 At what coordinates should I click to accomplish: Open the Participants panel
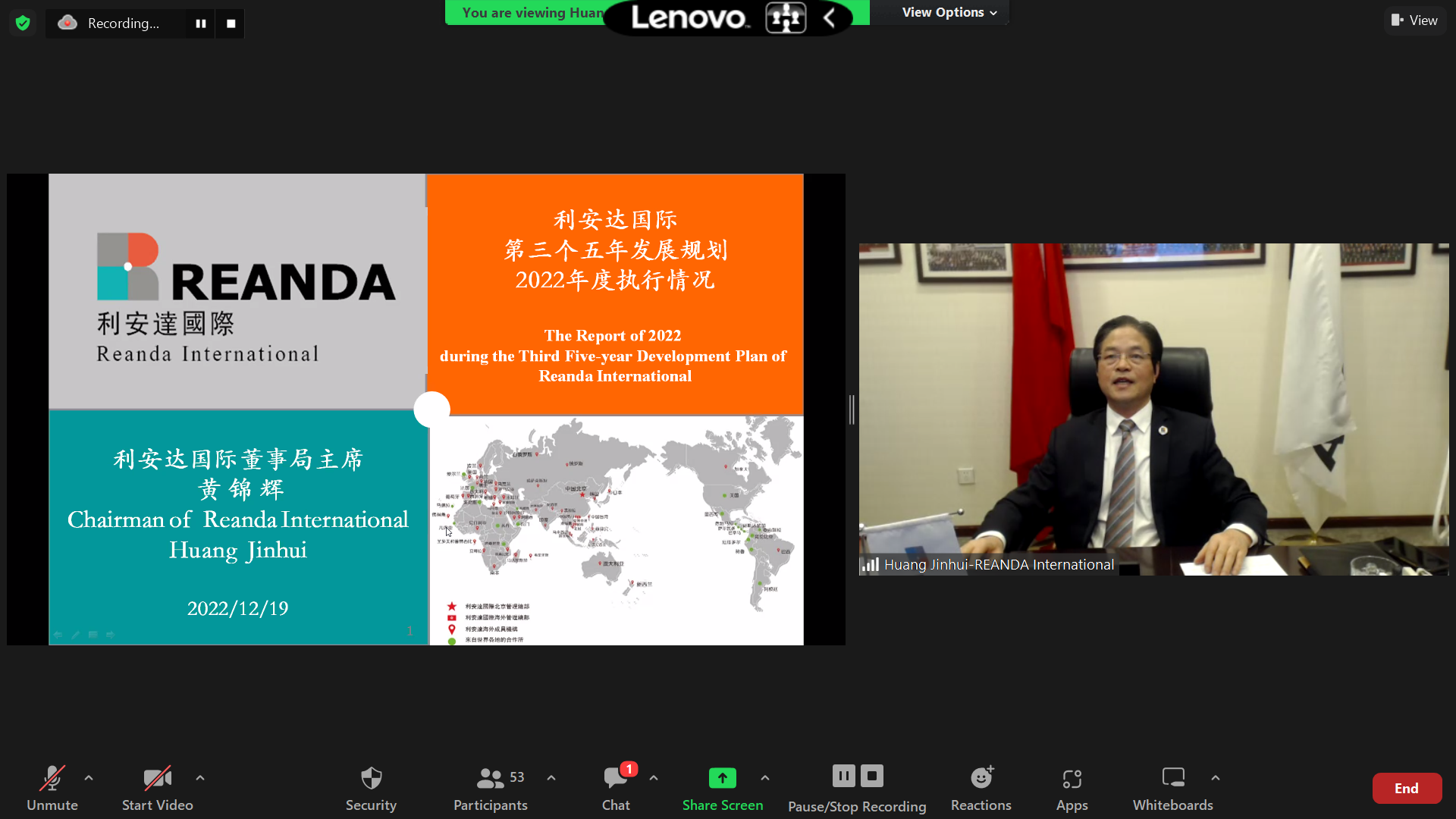point(490,789)
